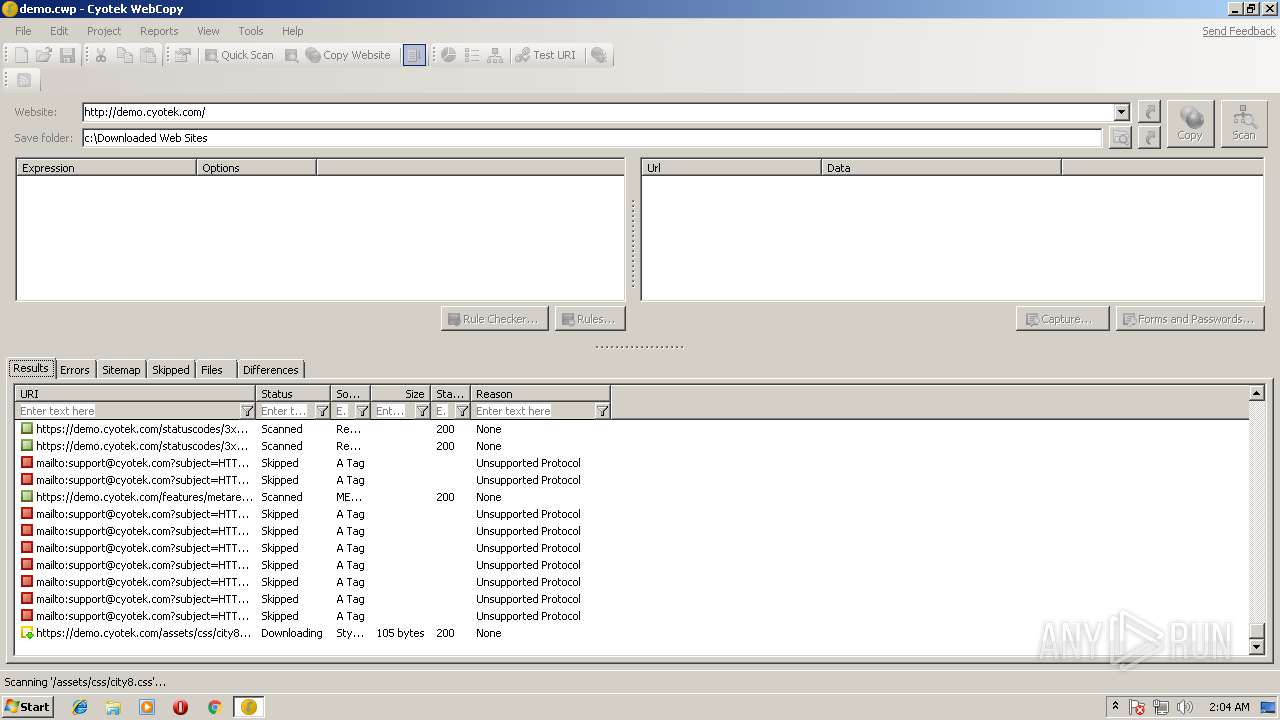Image resolution: width=1280 pixels, height=720 pixels.
Task: Click the scan icon left of Copy Website
Action: pos(291,56)
